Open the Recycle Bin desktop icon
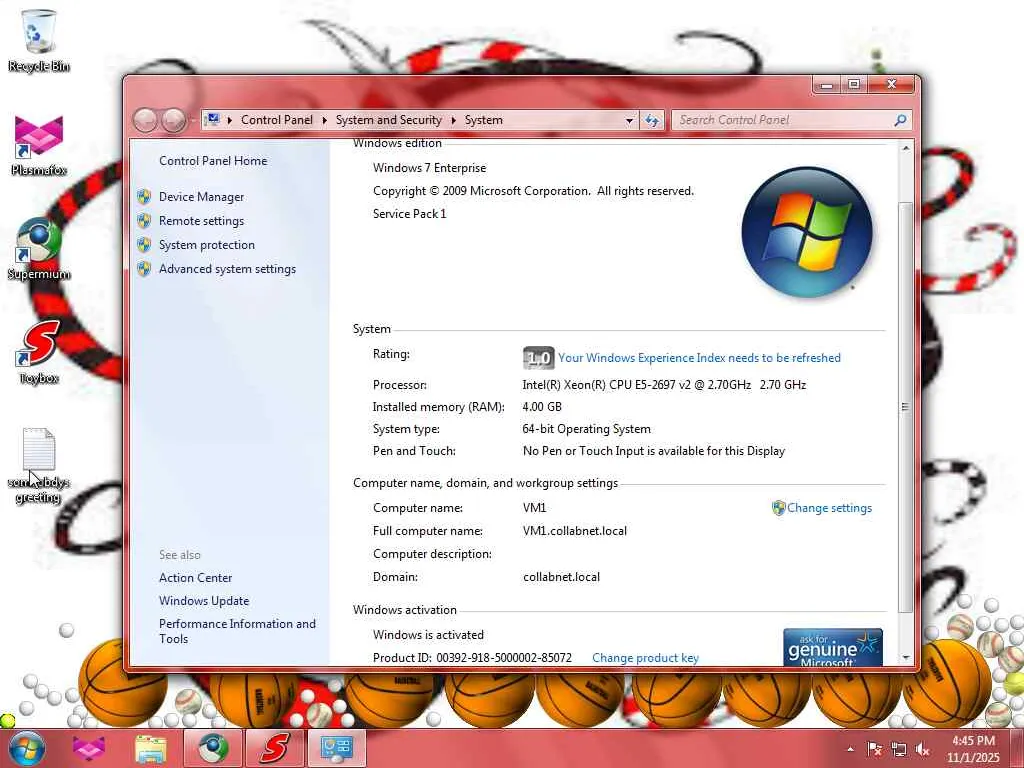Screen dimensions: 1024x768 [39, 40]
